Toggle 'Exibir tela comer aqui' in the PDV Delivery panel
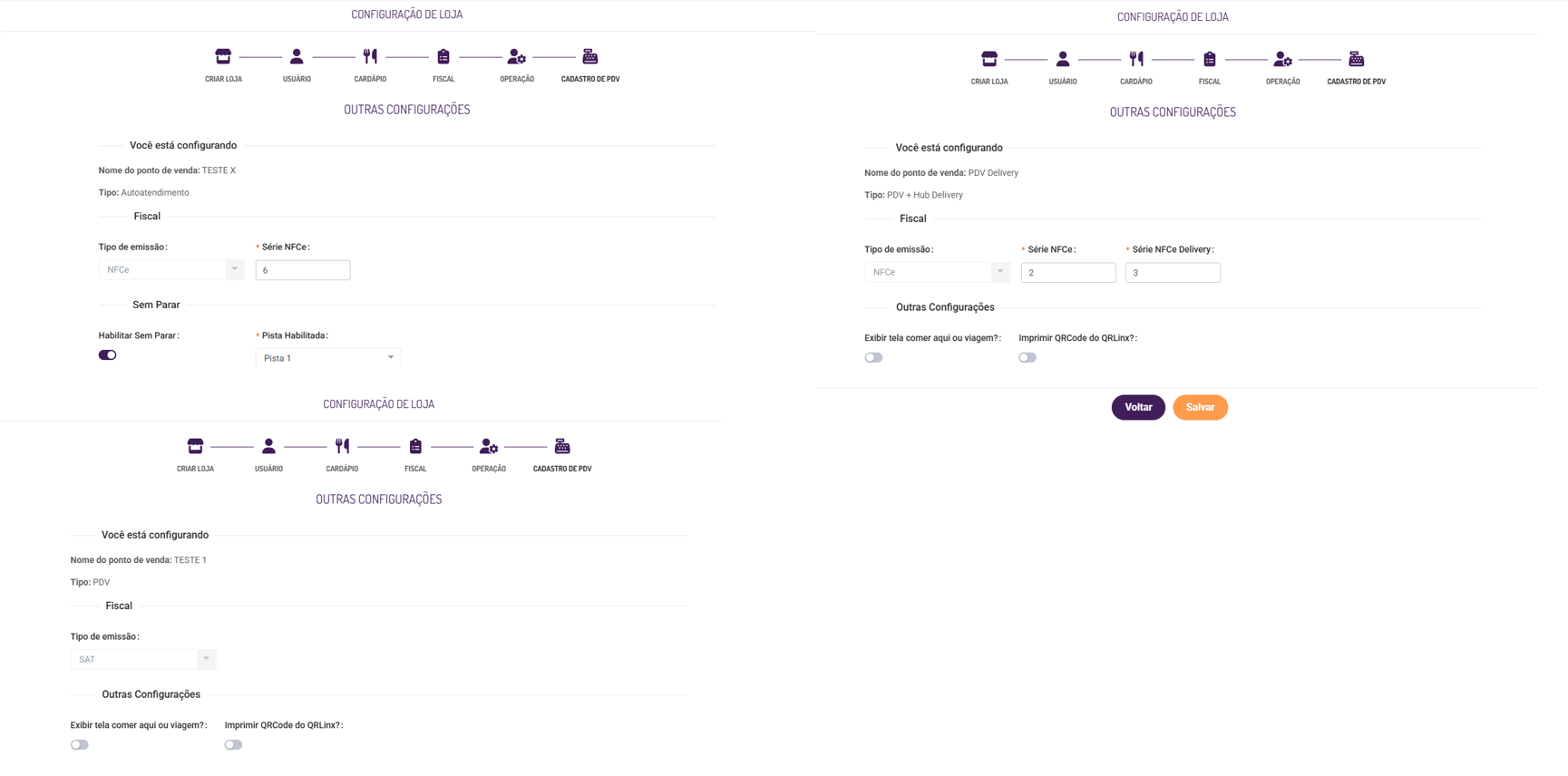Screen dimensions: 1568x776 [x=873, y=357]
